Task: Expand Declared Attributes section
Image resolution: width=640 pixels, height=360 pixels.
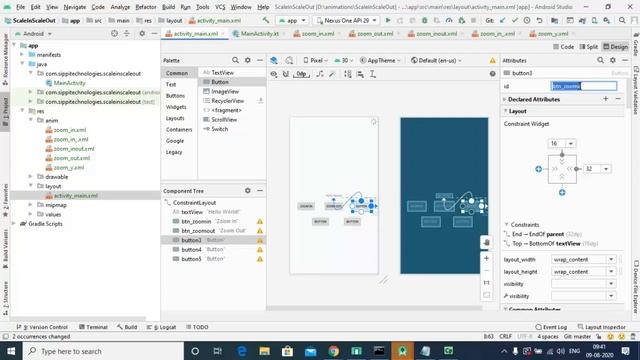Action: click(505, 99)
